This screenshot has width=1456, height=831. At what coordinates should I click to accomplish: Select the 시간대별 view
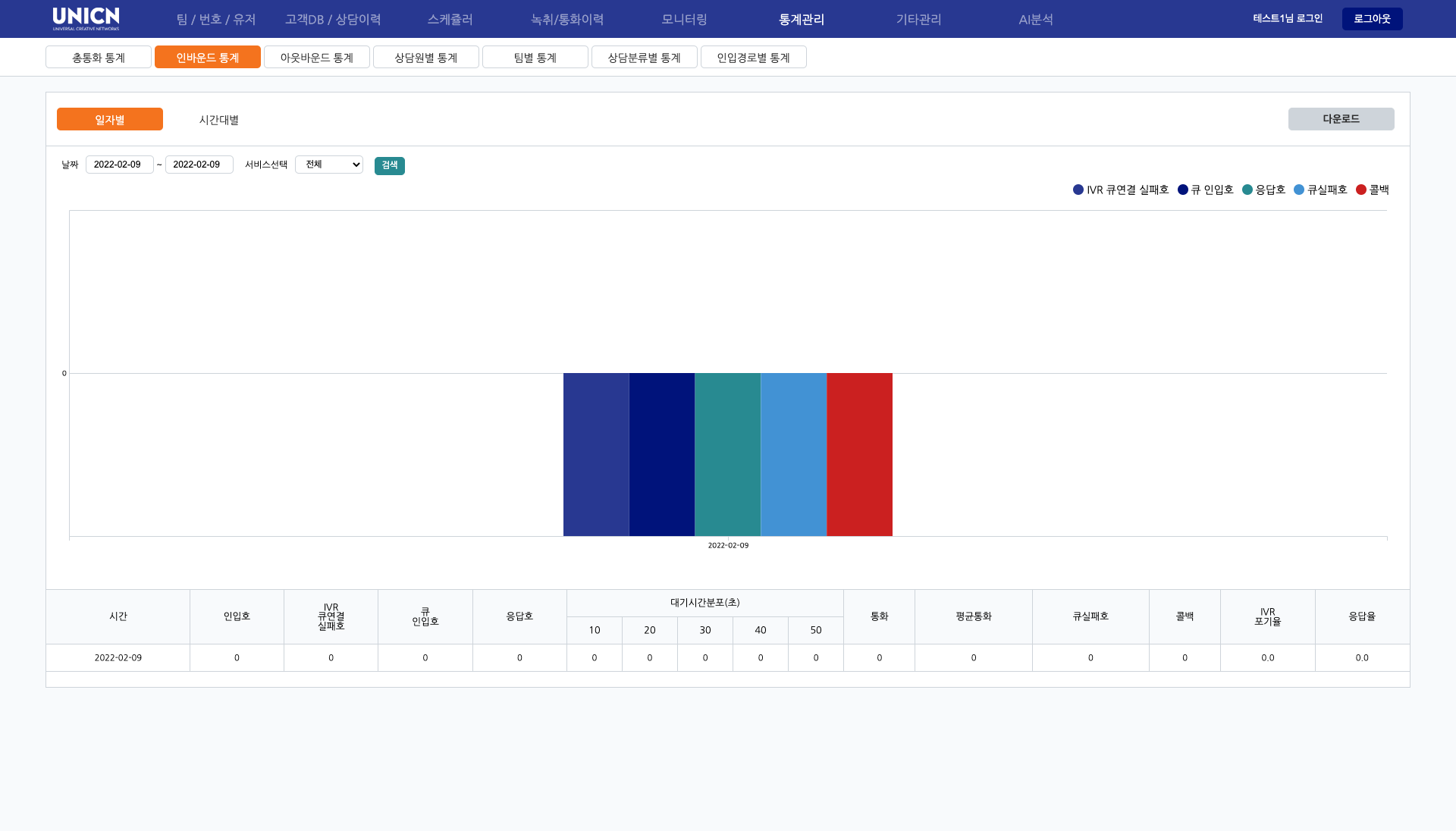click(x=219, y=120)
